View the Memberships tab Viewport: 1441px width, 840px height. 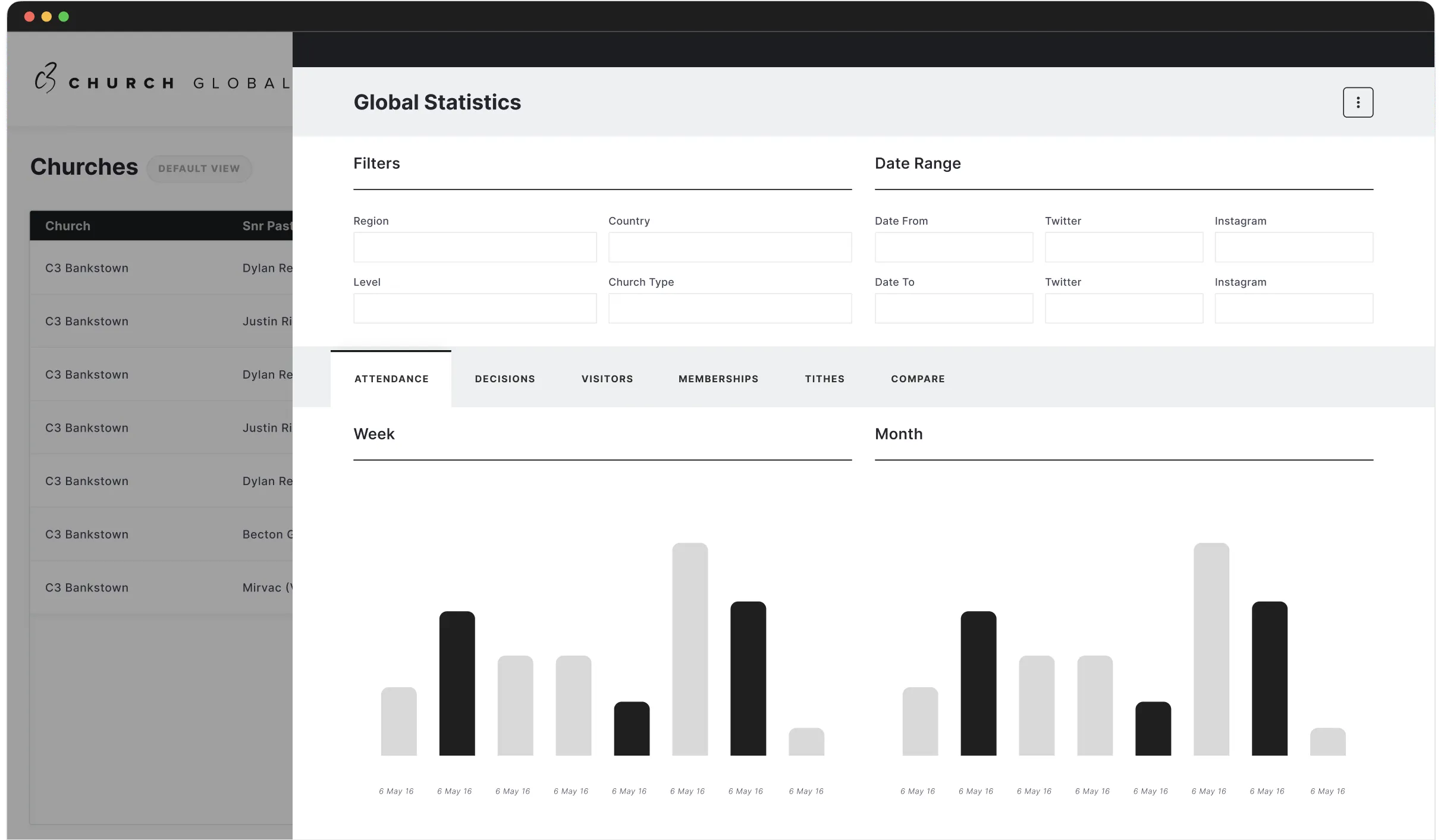point(718,379)
